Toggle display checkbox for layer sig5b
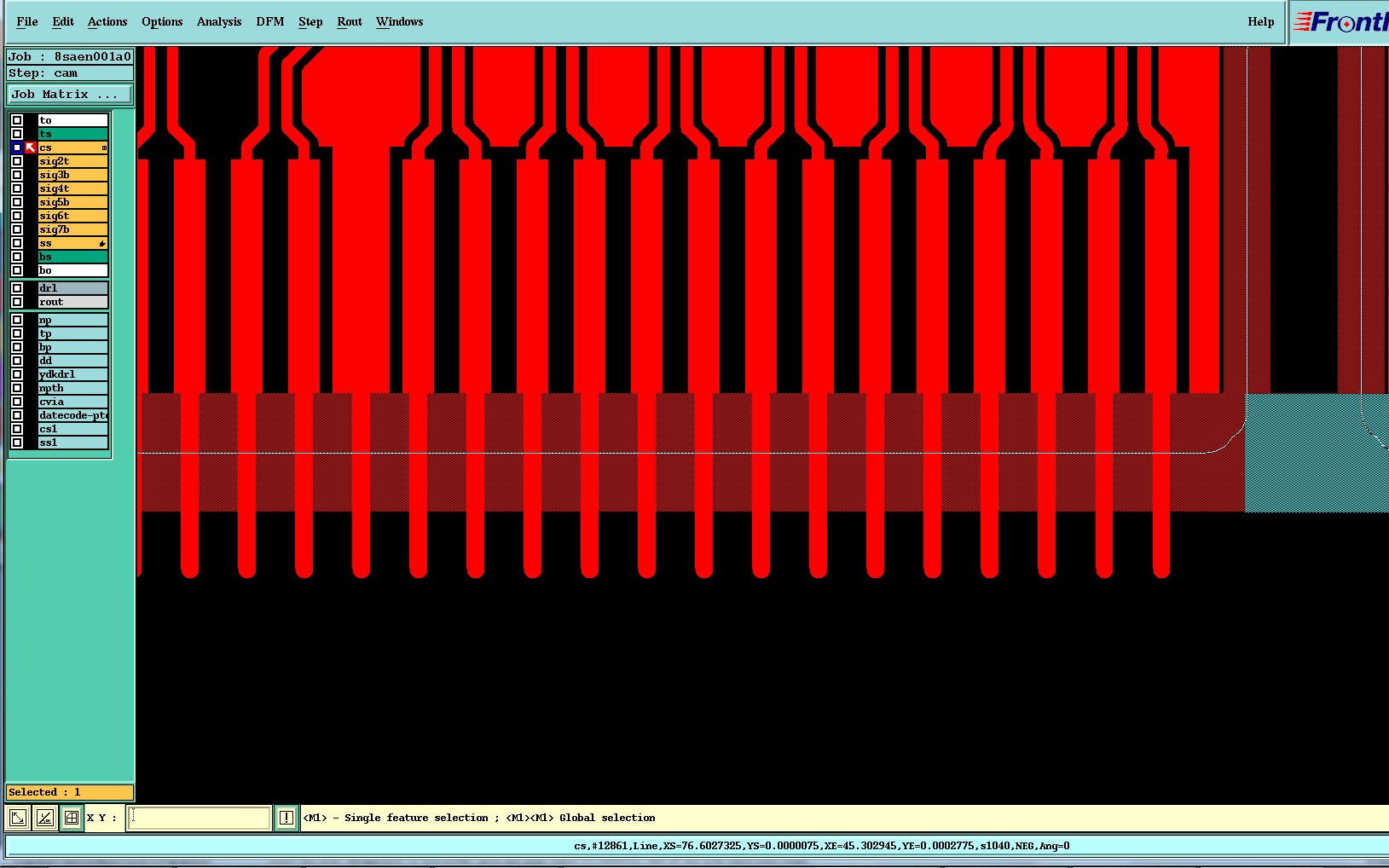 [x=16, y=202]
